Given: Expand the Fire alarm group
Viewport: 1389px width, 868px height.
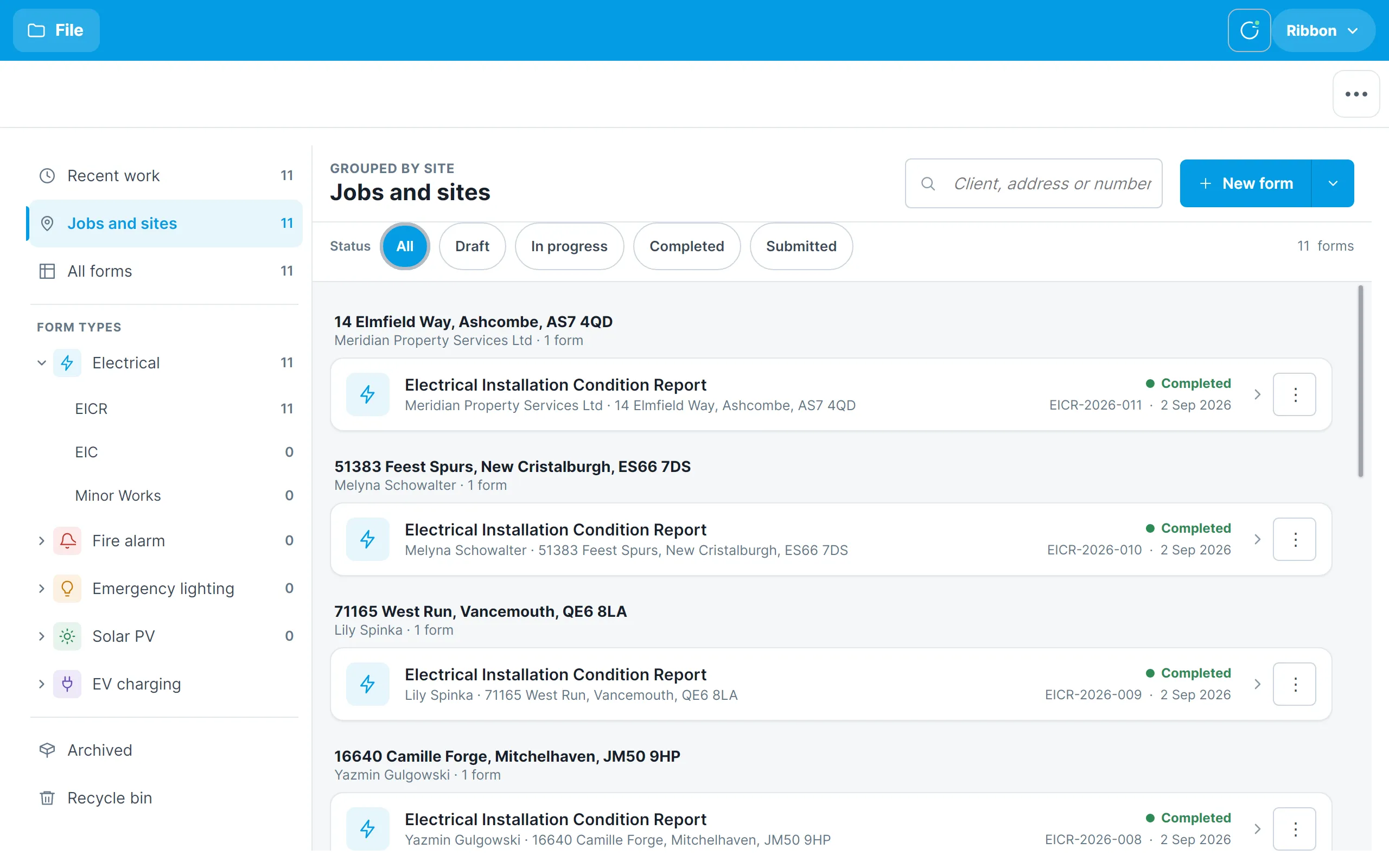Looking at the screenshot, I should pyautogui.click(x=42, y=541).
